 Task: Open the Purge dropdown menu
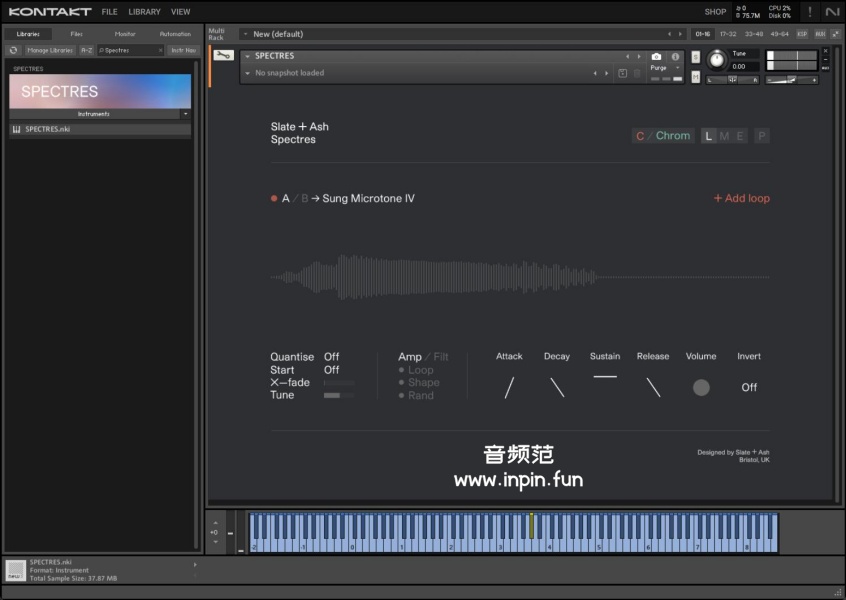[664, 68]
